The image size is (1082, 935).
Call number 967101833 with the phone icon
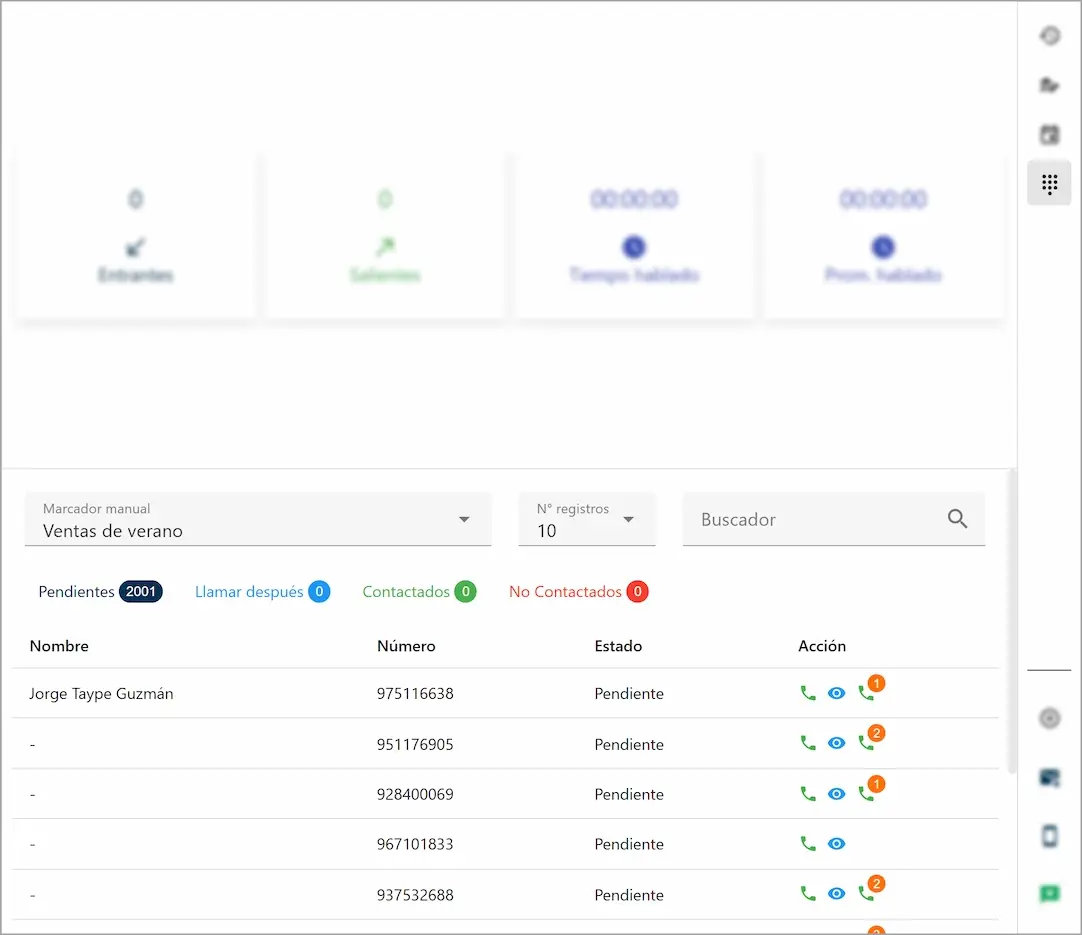(x=808, y=844)
